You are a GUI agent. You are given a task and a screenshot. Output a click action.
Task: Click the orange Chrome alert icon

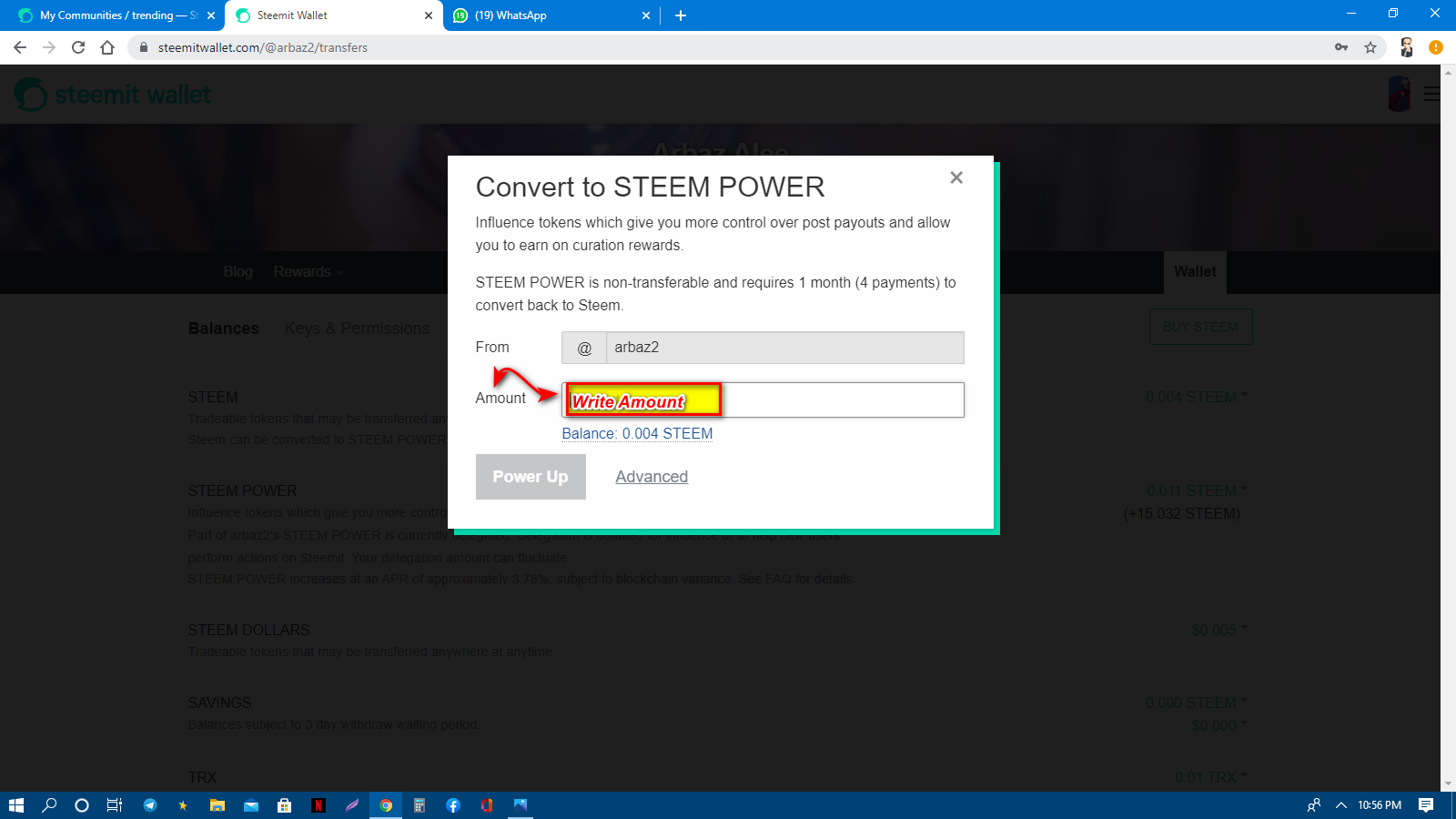(x=1436, y=47)
